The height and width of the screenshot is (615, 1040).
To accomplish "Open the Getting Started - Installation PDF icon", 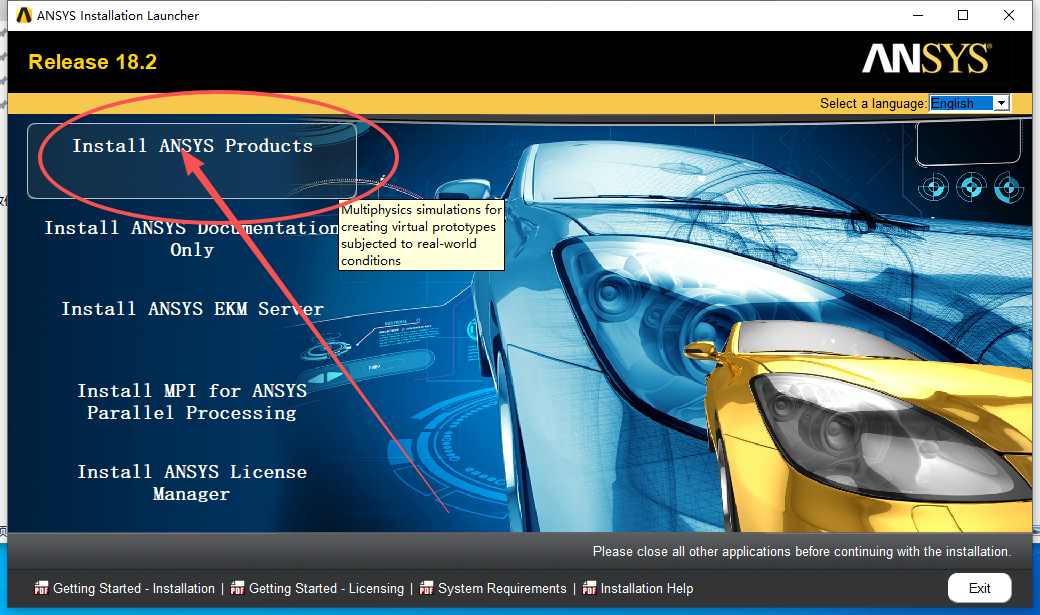I will [40, 588].
